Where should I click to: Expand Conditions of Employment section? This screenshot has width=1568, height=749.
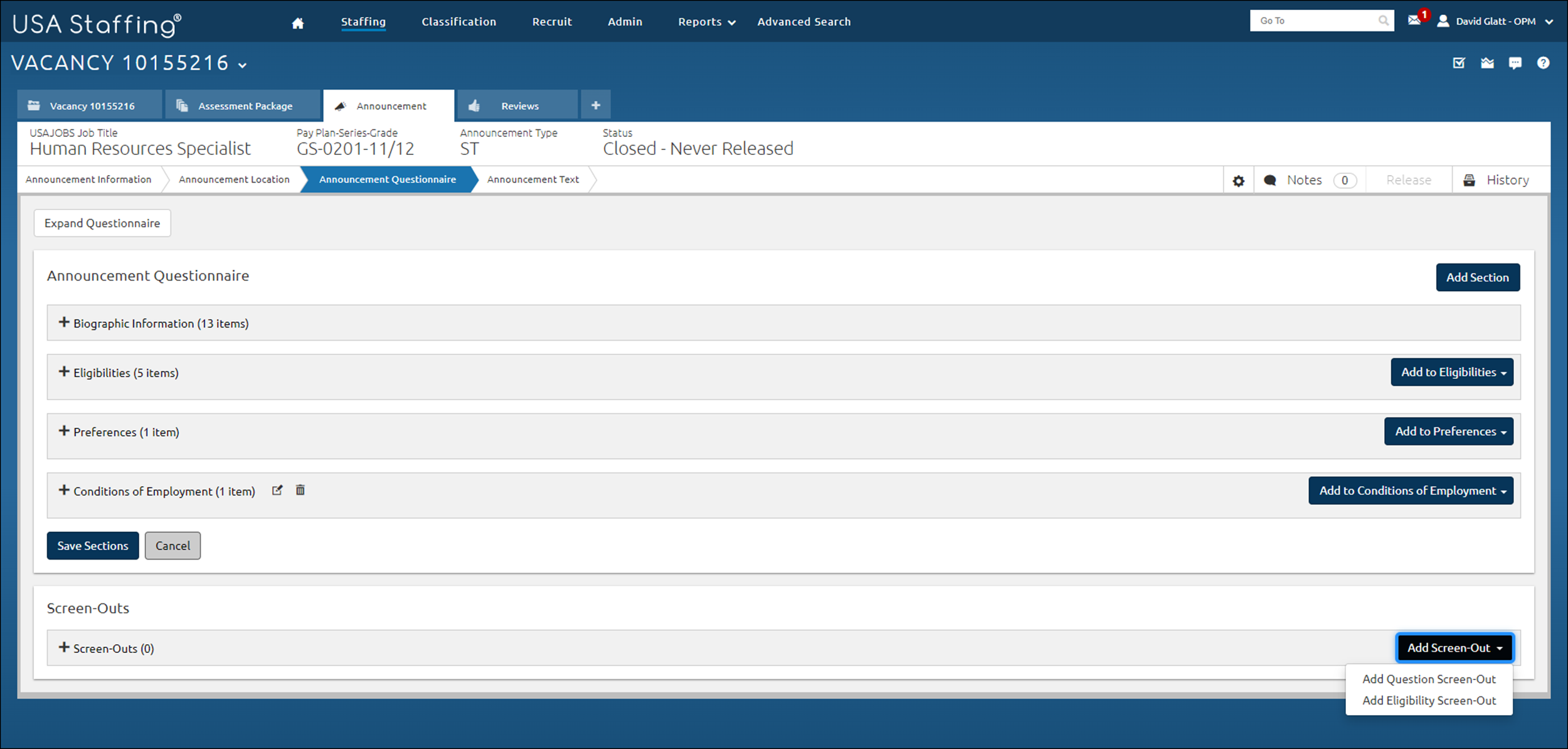coord(63,490)
